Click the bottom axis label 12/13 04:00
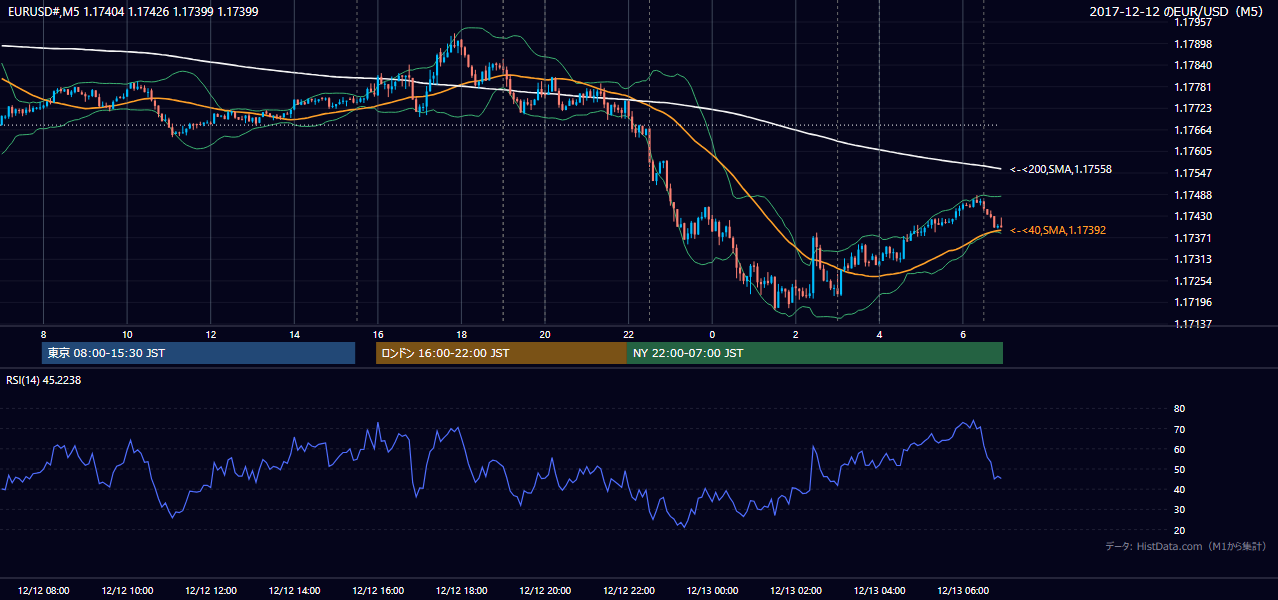1278x600 pixels. tap(879, 591)
